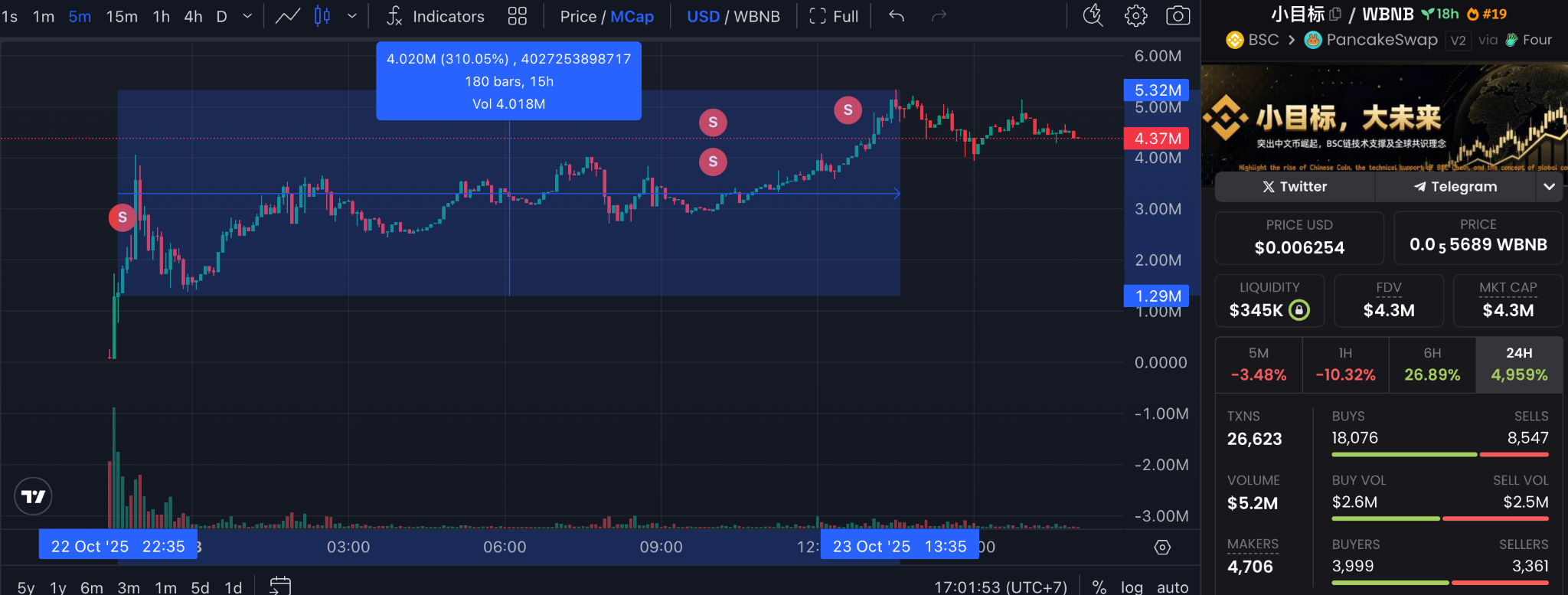Viewport: 1568px width, 595px height.
Task: Switch chart to MCap mode
Action: click(x=632, y=16)
